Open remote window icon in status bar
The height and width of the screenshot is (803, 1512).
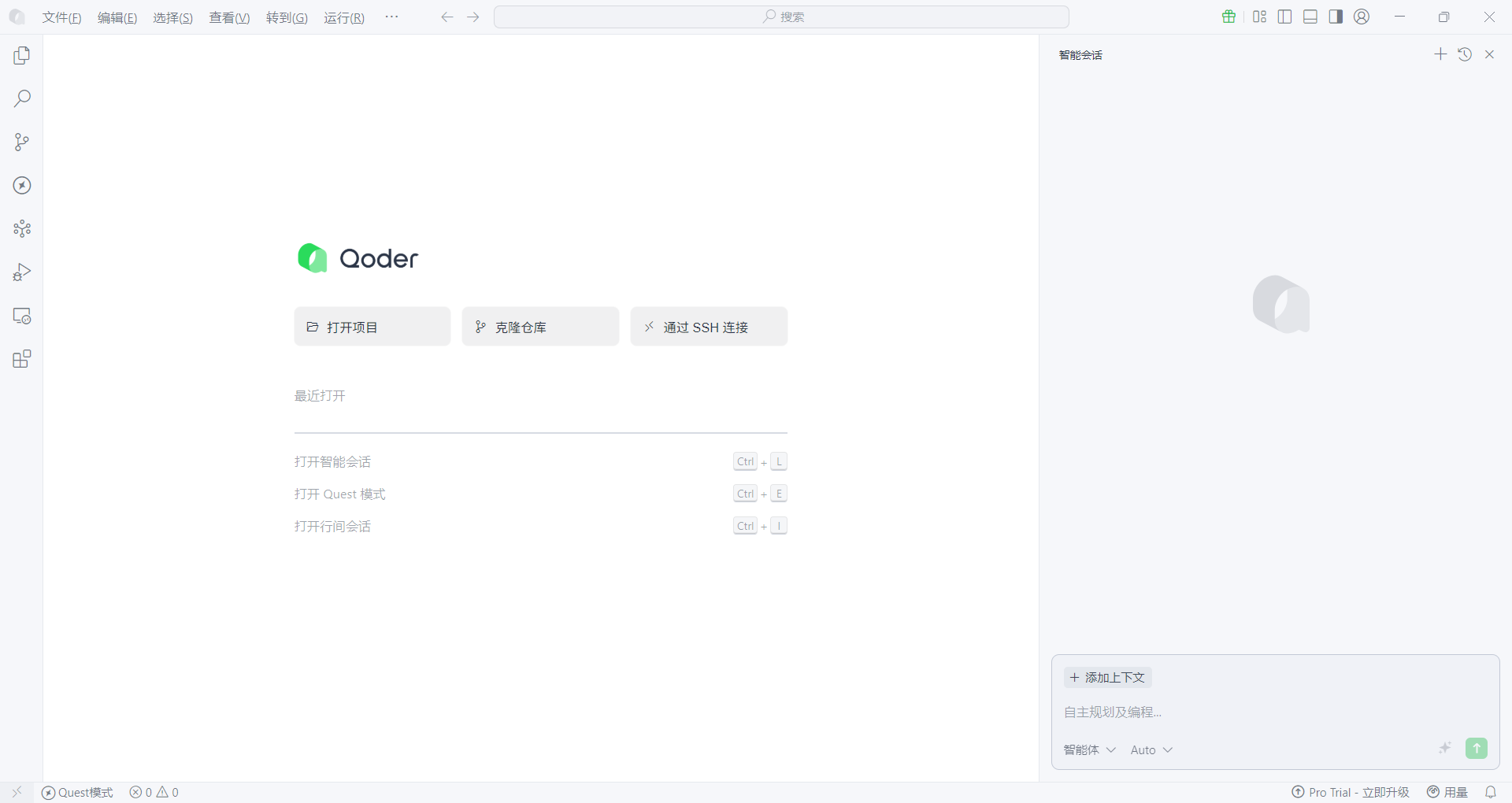tap(17, 792)
